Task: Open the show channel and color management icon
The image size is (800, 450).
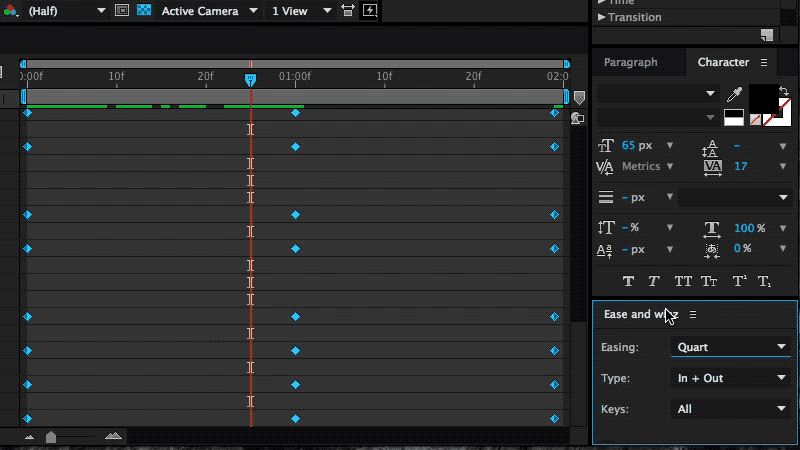Action: [10, 10]
